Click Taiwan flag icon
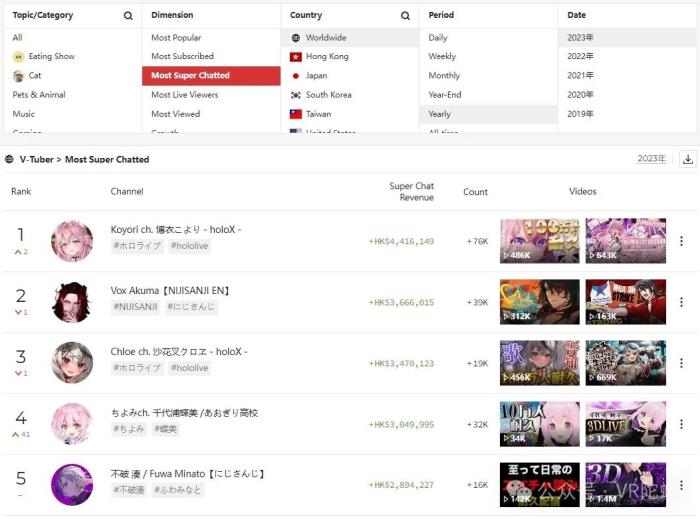Screen dimensions: 700x519 tap(296, 114)
